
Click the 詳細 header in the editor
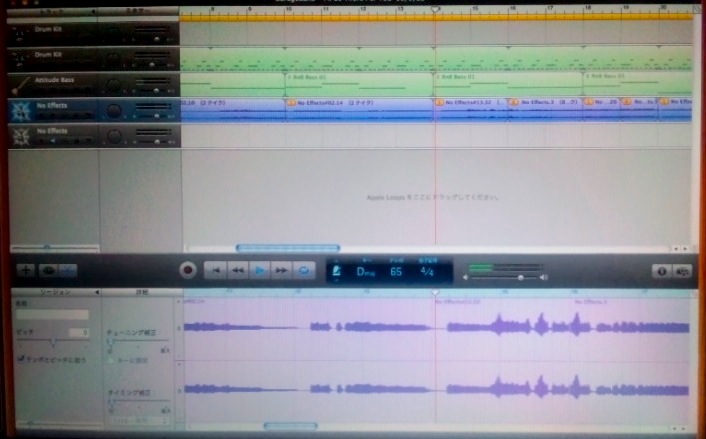click(142, 292)
